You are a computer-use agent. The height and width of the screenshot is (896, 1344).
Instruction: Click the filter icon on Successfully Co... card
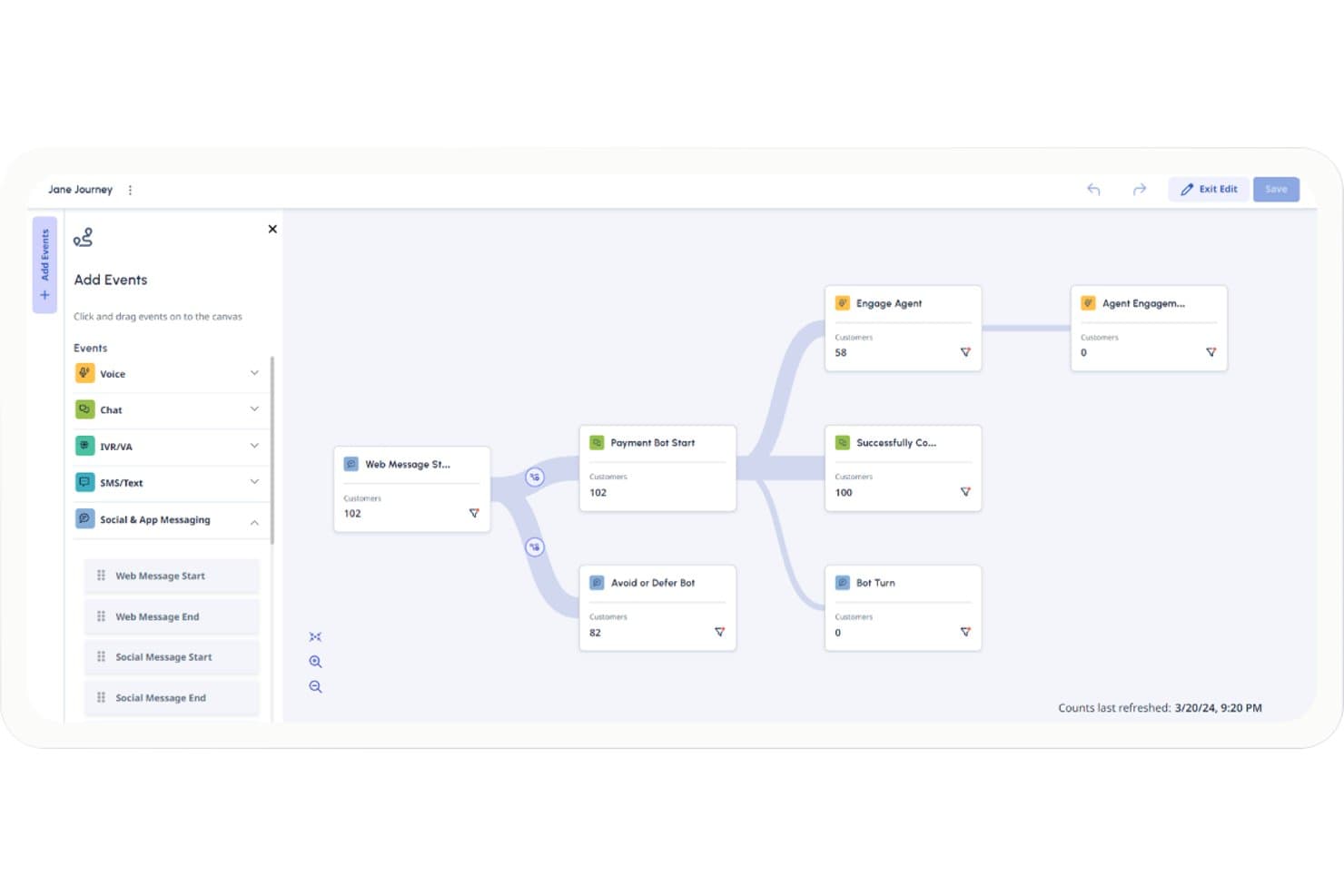(x=965, y=492)
